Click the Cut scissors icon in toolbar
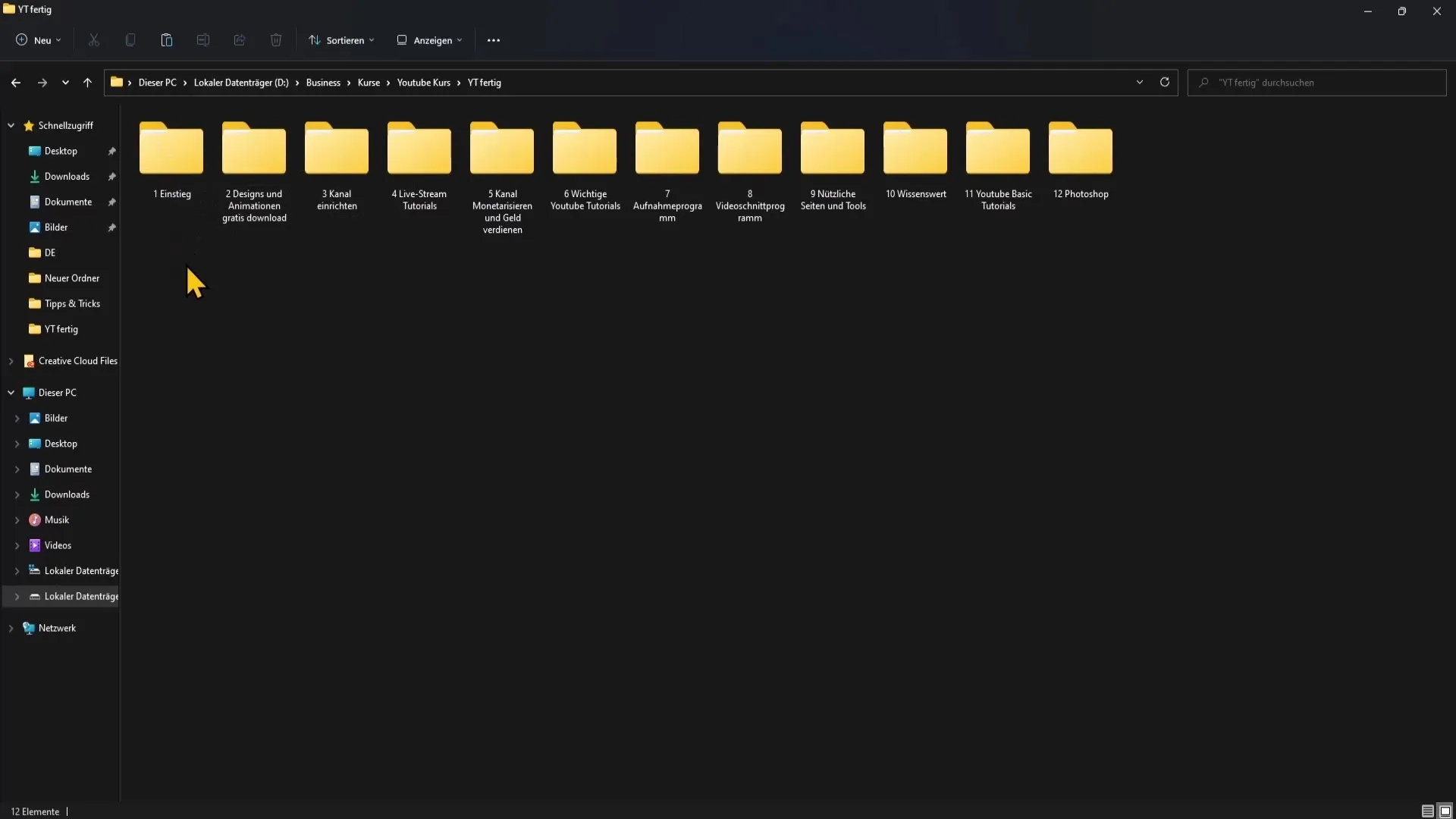Screen dimensions: 1456x819 point(94,40)
